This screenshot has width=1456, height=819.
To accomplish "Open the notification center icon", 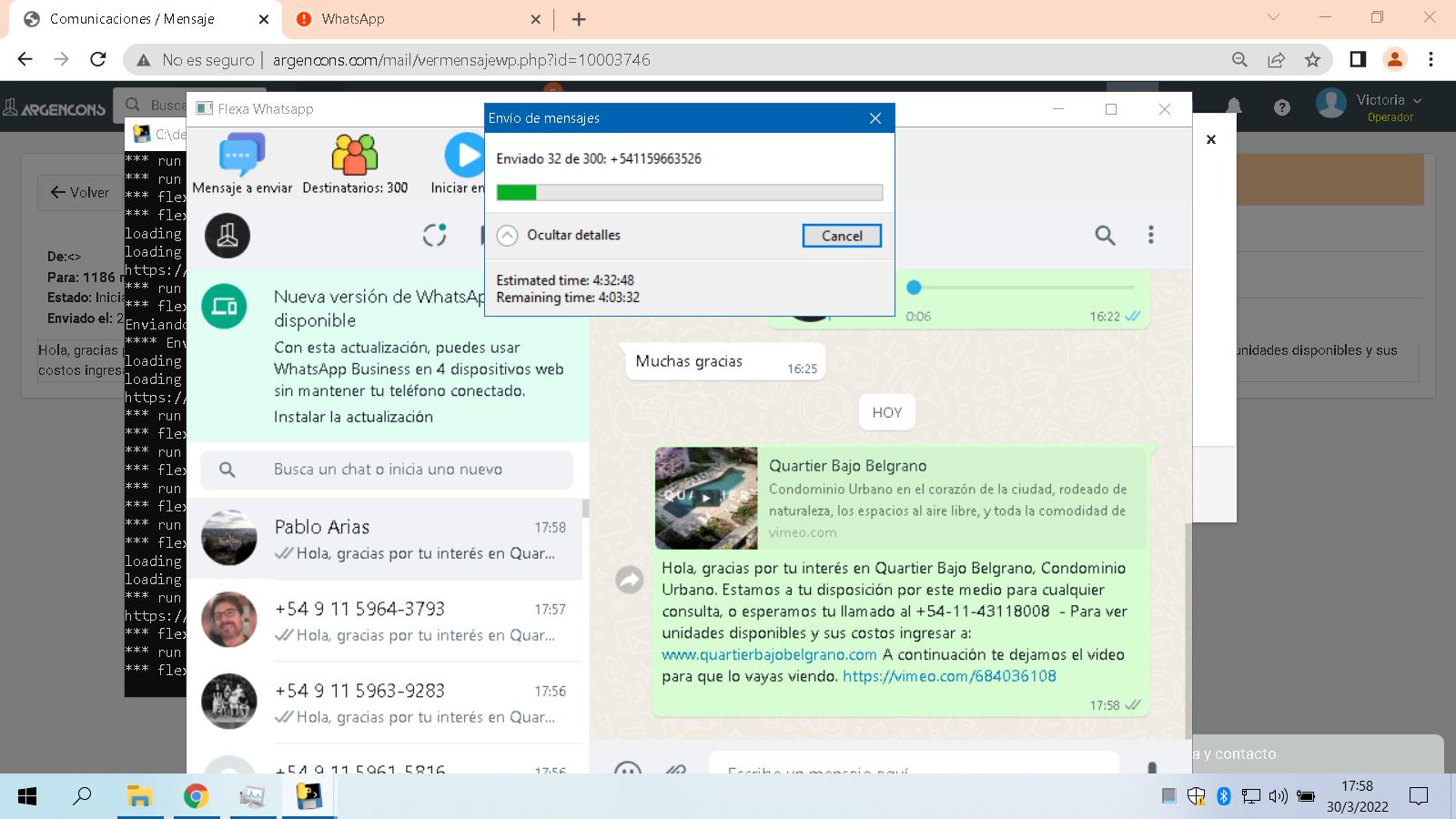I will point(1419,796).
